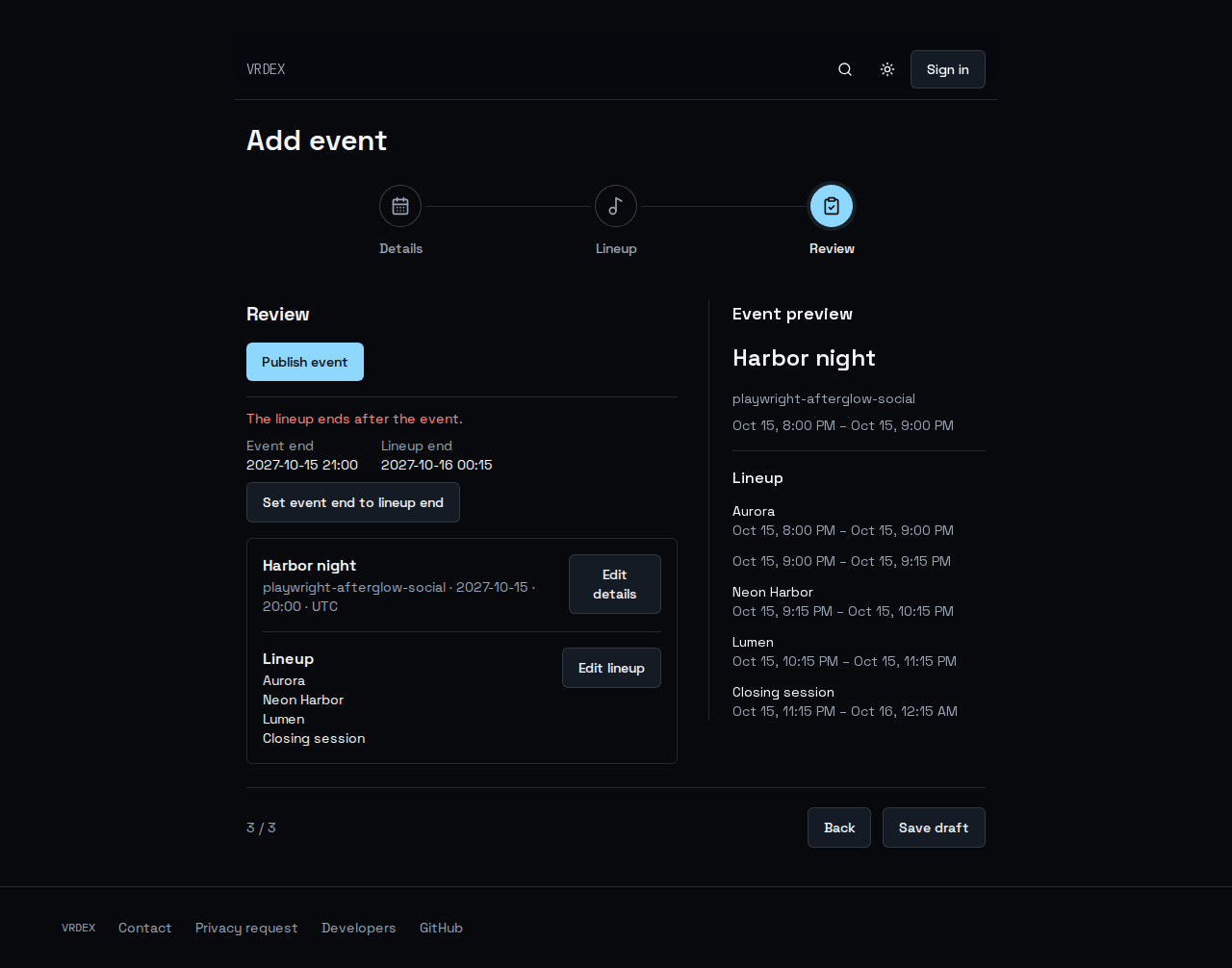The image size is (1232, 968).
Task: Click the Lineup step label
Action: coord(616,248)
